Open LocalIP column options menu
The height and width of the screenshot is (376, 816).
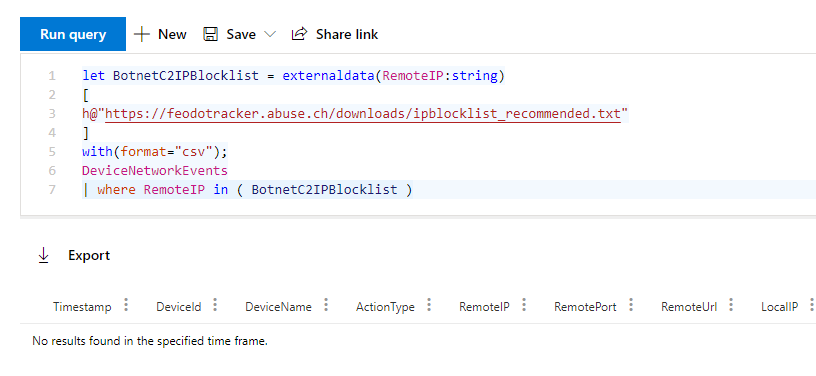click(812, 305)
